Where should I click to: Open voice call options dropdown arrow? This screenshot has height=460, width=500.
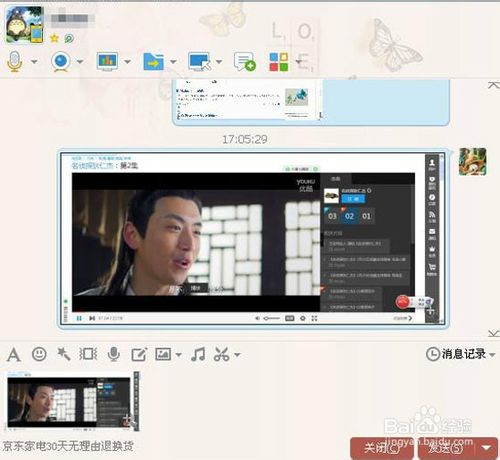pyautogui.click(x=34, y=62)
